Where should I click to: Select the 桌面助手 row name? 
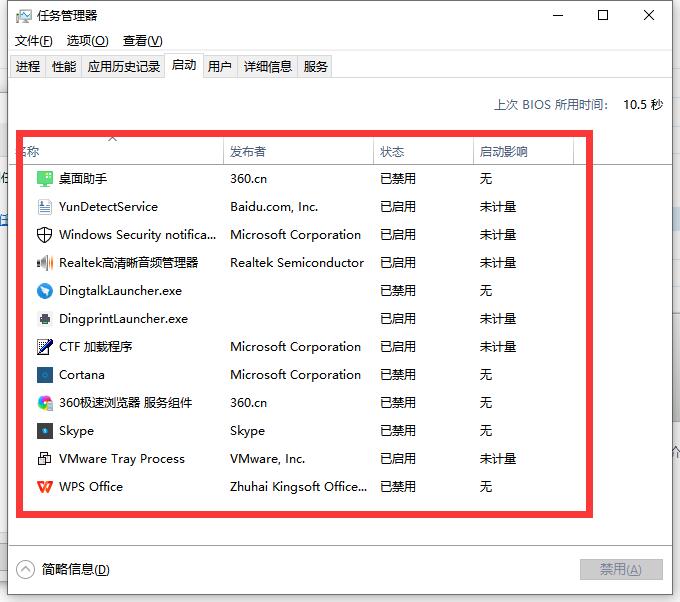coord(83,179)
